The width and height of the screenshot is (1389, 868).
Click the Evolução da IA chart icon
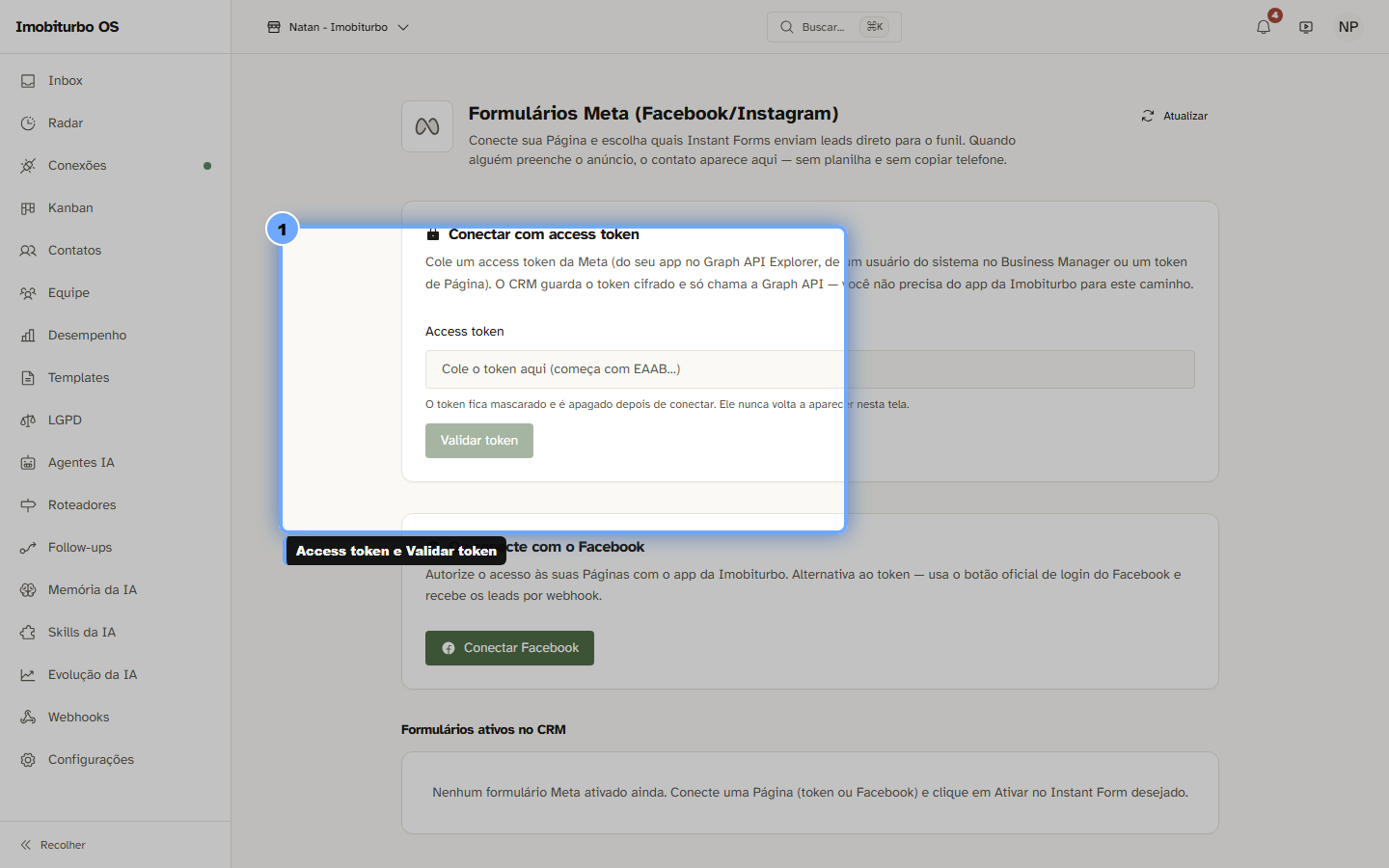click(x=28, y=675)
